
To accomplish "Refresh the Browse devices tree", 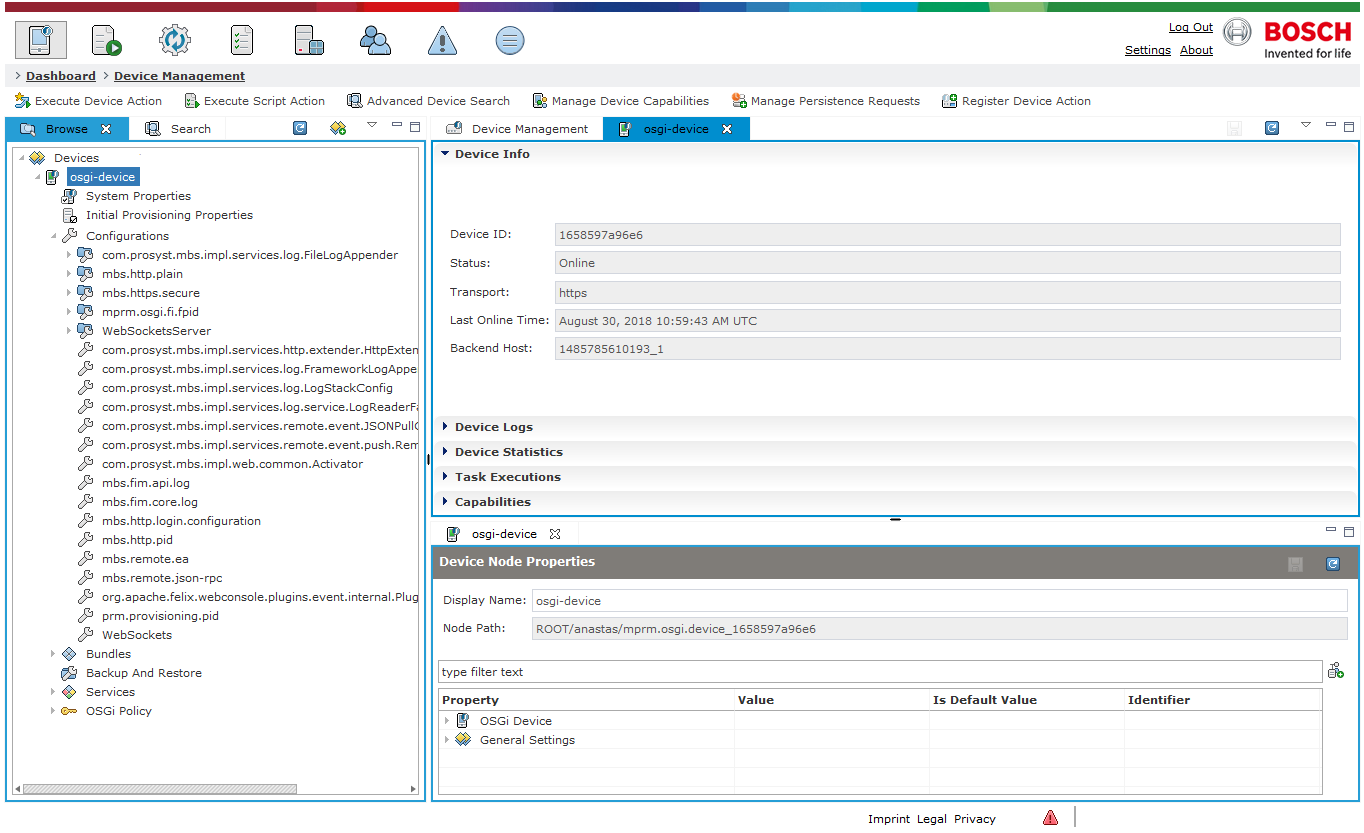I will [x=300, y=128].
